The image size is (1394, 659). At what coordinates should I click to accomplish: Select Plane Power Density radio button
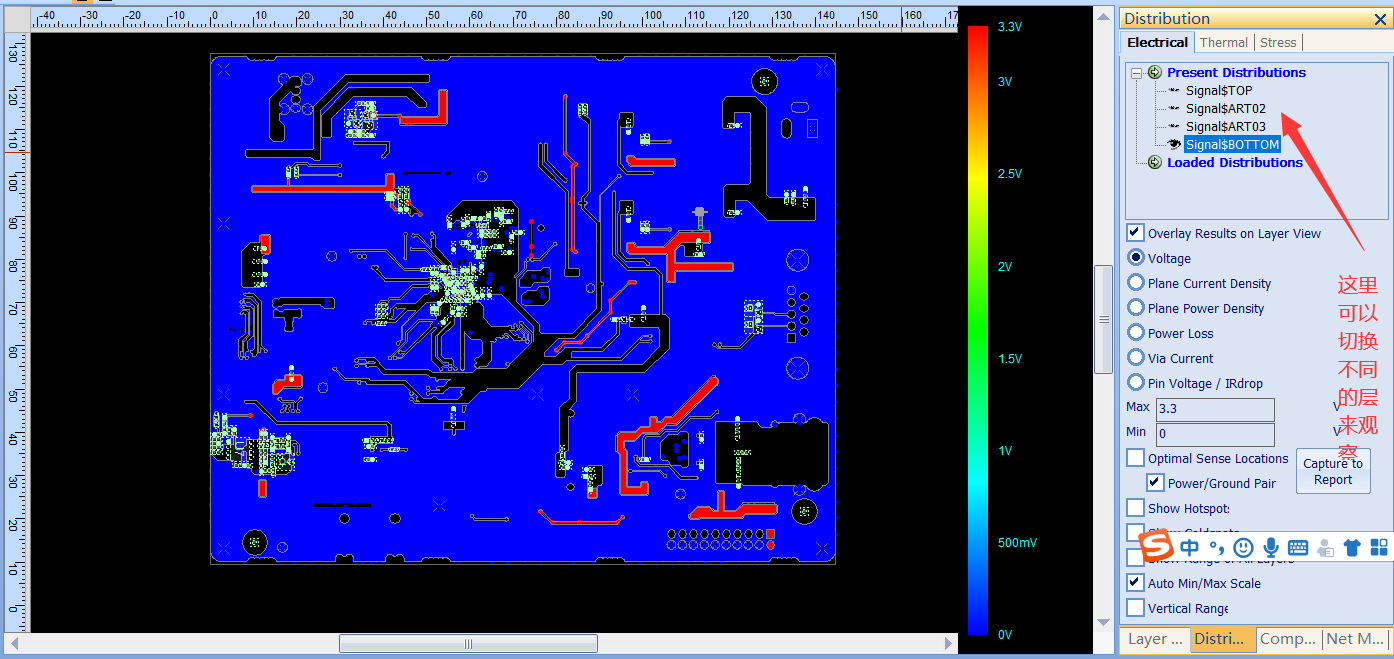click(1136, 308)
